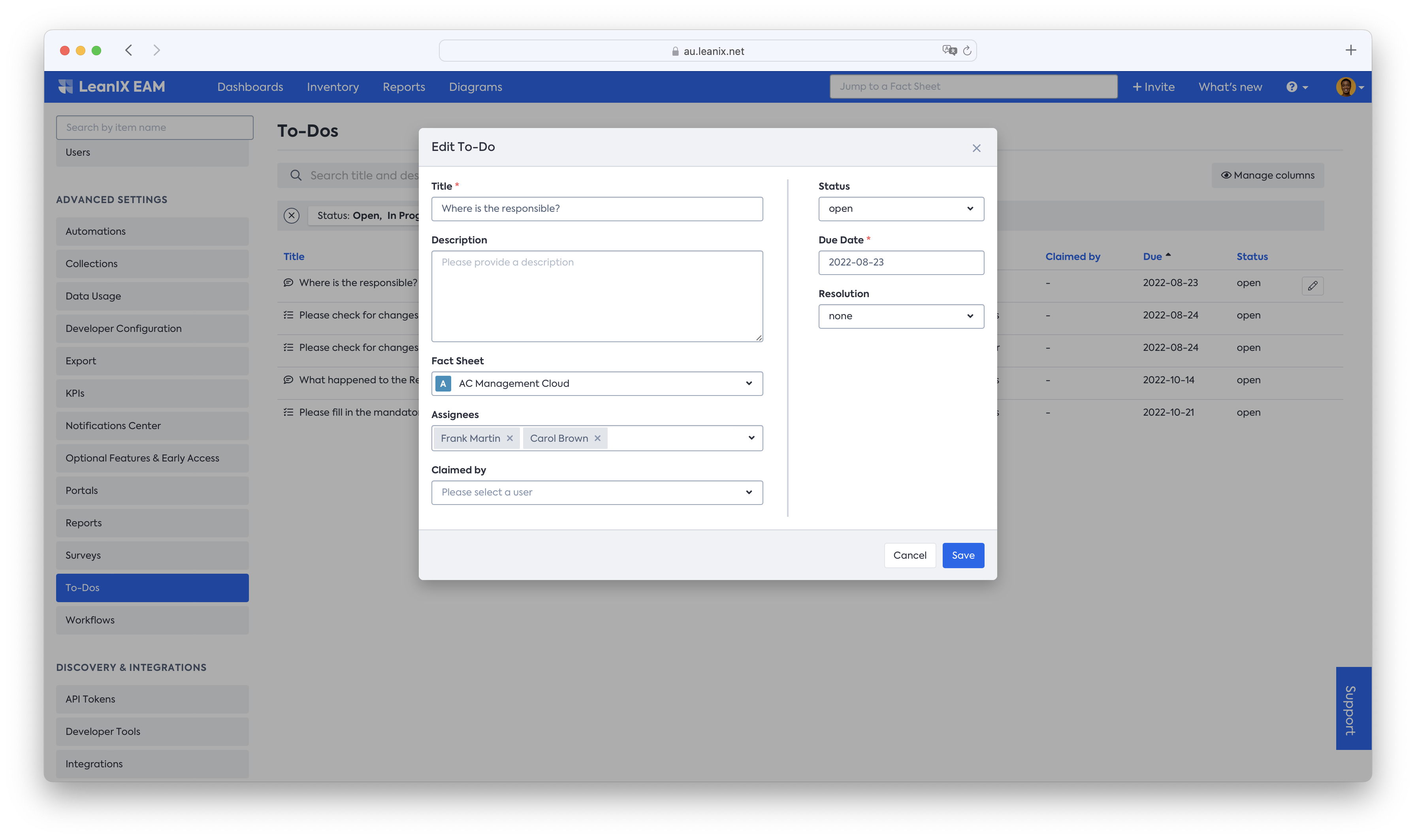The height and width of the screenshot is (840, 1416).
Task: Click the LeanIX EAM logo
Action: coord(112,87)
